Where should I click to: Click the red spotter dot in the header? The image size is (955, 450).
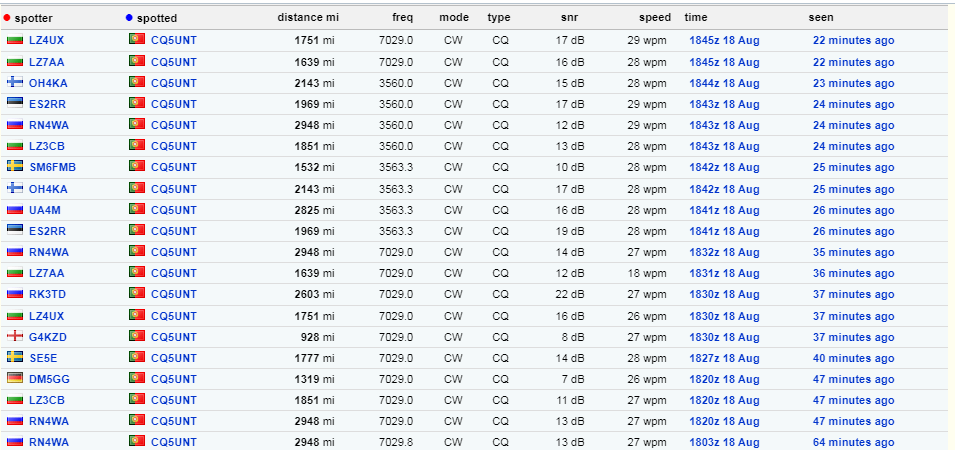click(x=7, y=18)
